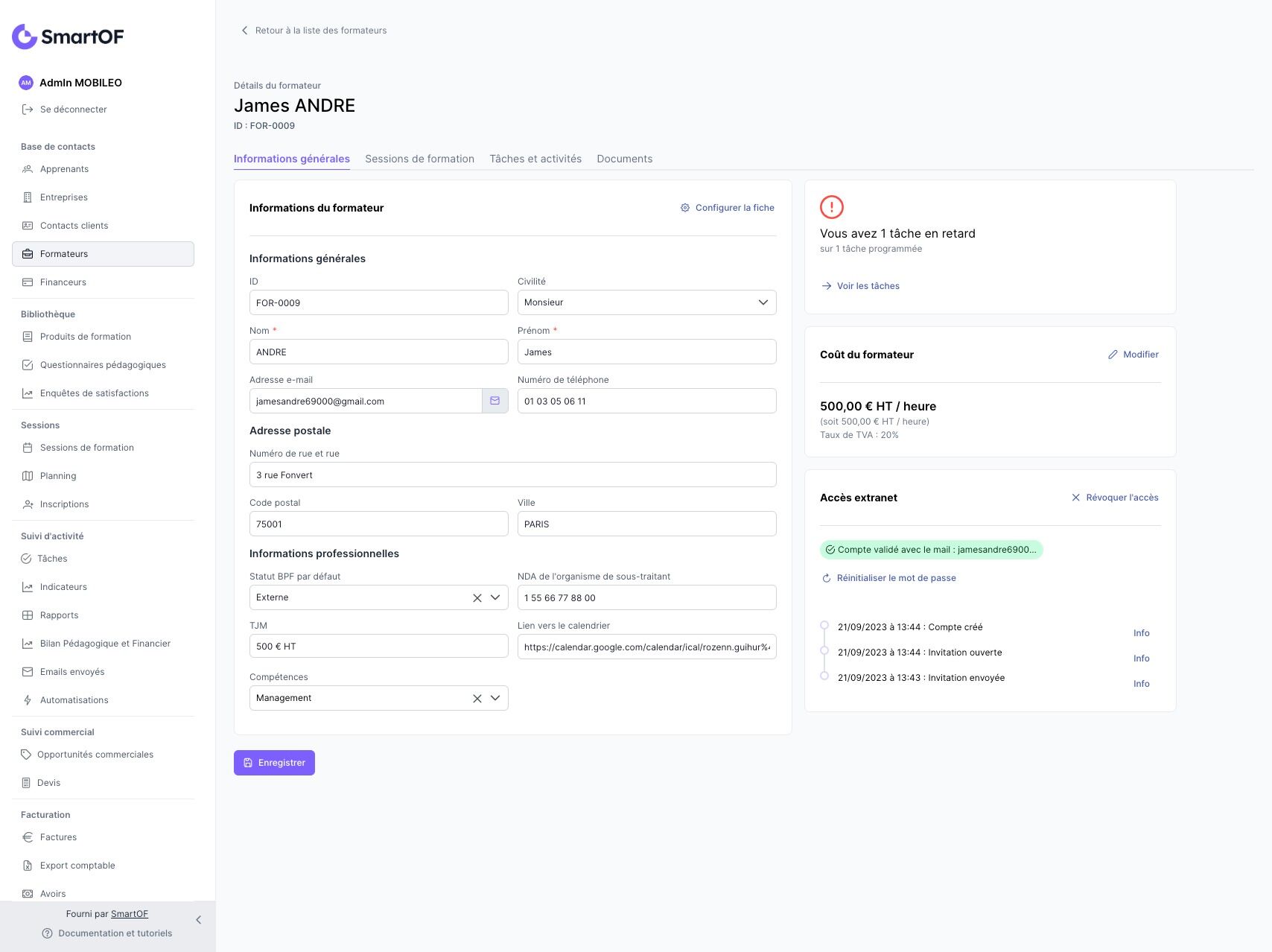
Task: Clear the Externe BPF status selection
Action: pyautogui.click(x=477, y=597)
